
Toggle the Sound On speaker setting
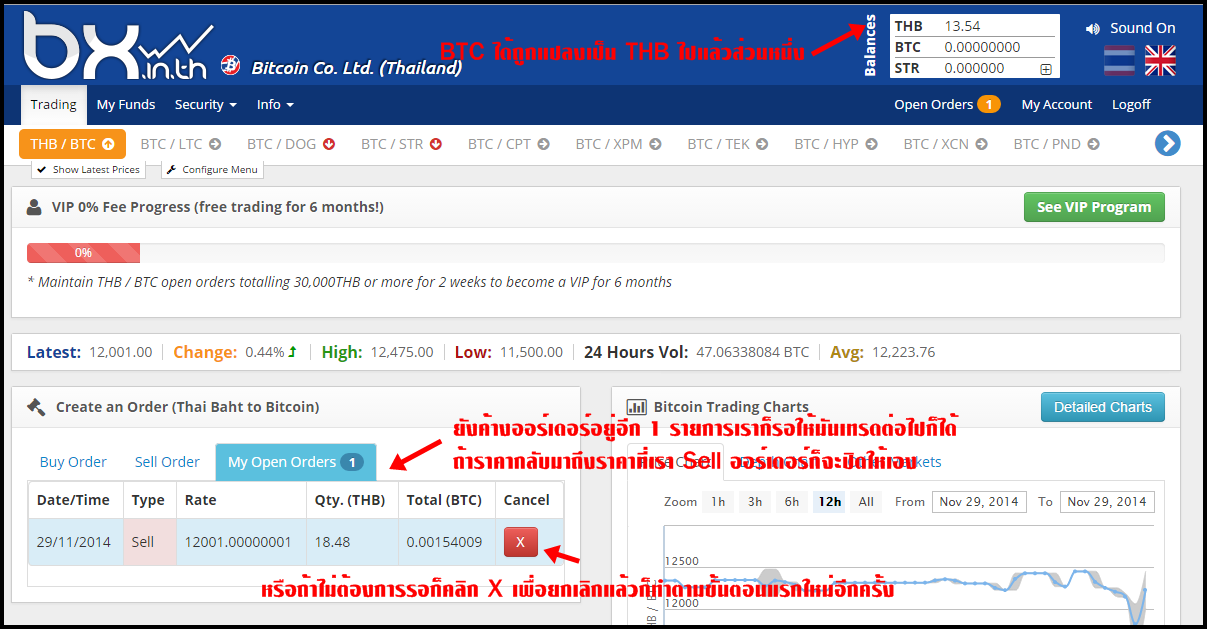1131,28
